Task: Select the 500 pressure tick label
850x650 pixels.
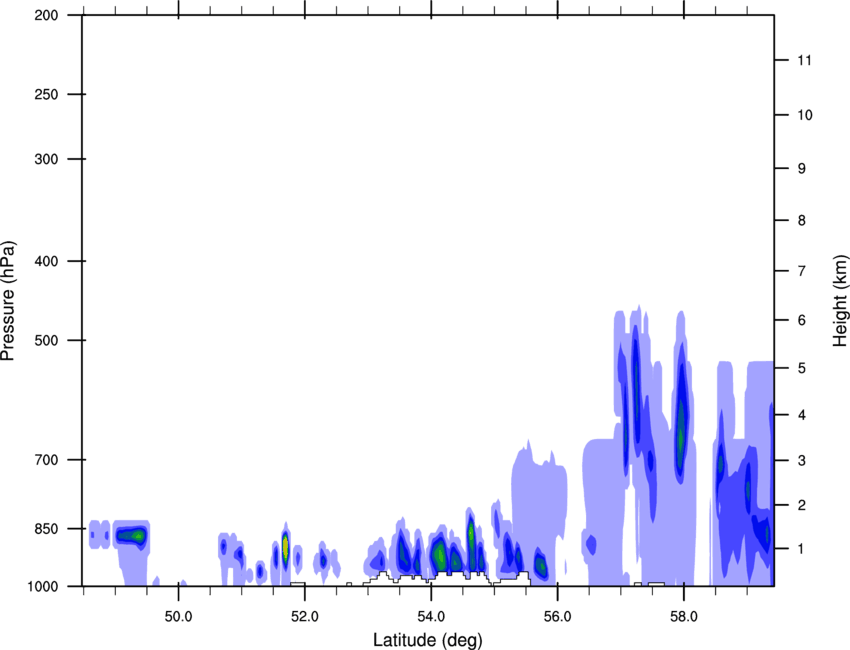Action: [46, 340]
